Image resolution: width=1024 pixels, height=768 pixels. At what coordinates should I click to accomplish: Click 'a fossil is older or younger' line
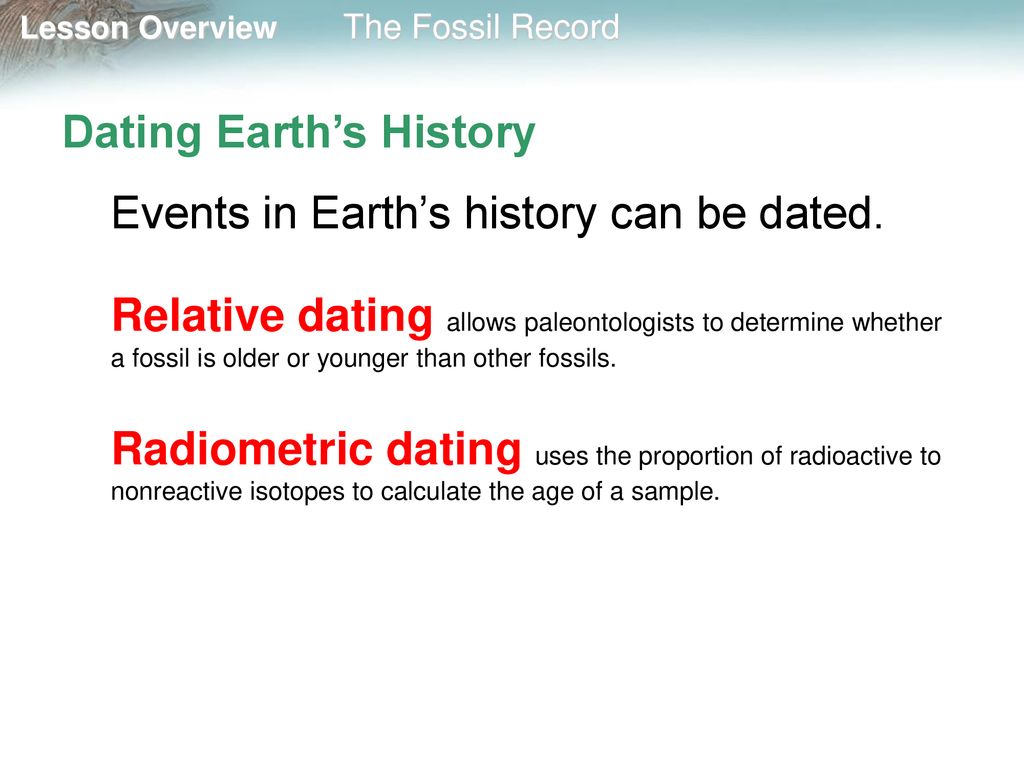pos(364,359)
